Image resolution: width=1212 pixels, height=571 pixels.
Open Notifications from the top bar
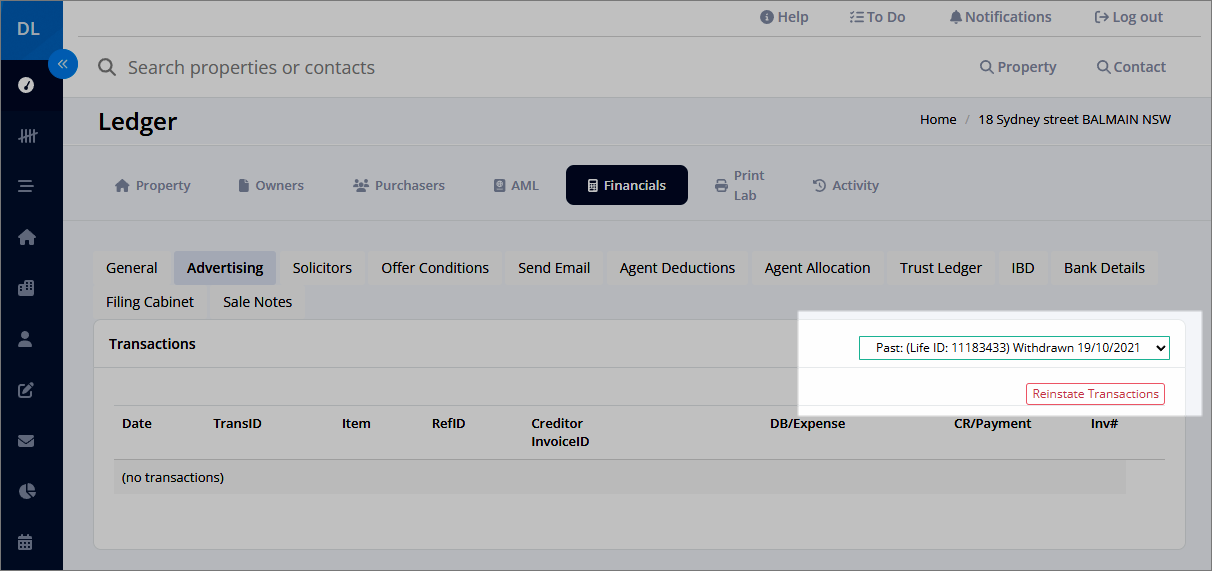point(1000,17)
